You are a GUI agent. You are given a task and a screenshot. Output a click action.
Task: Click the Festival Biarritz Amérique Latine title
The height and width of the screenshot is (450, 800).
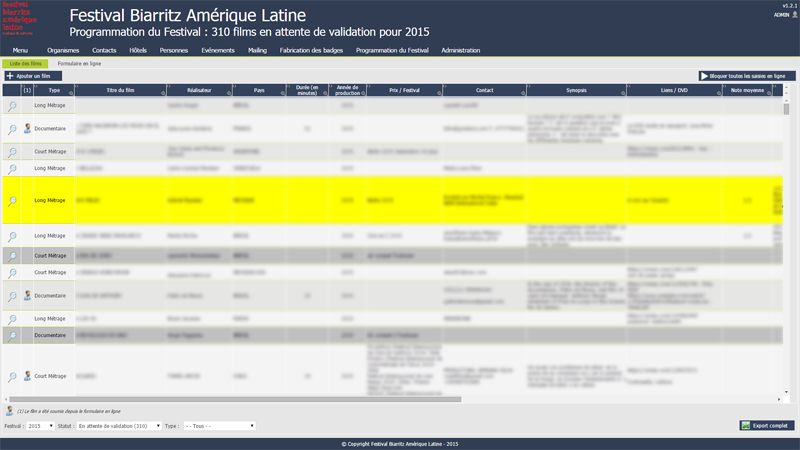[187, 15]
